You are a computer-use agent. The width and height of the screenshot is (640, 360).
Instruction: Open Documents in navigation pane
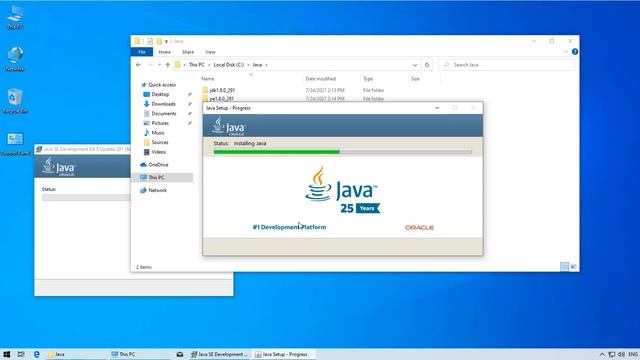click(x=164, y=113)
